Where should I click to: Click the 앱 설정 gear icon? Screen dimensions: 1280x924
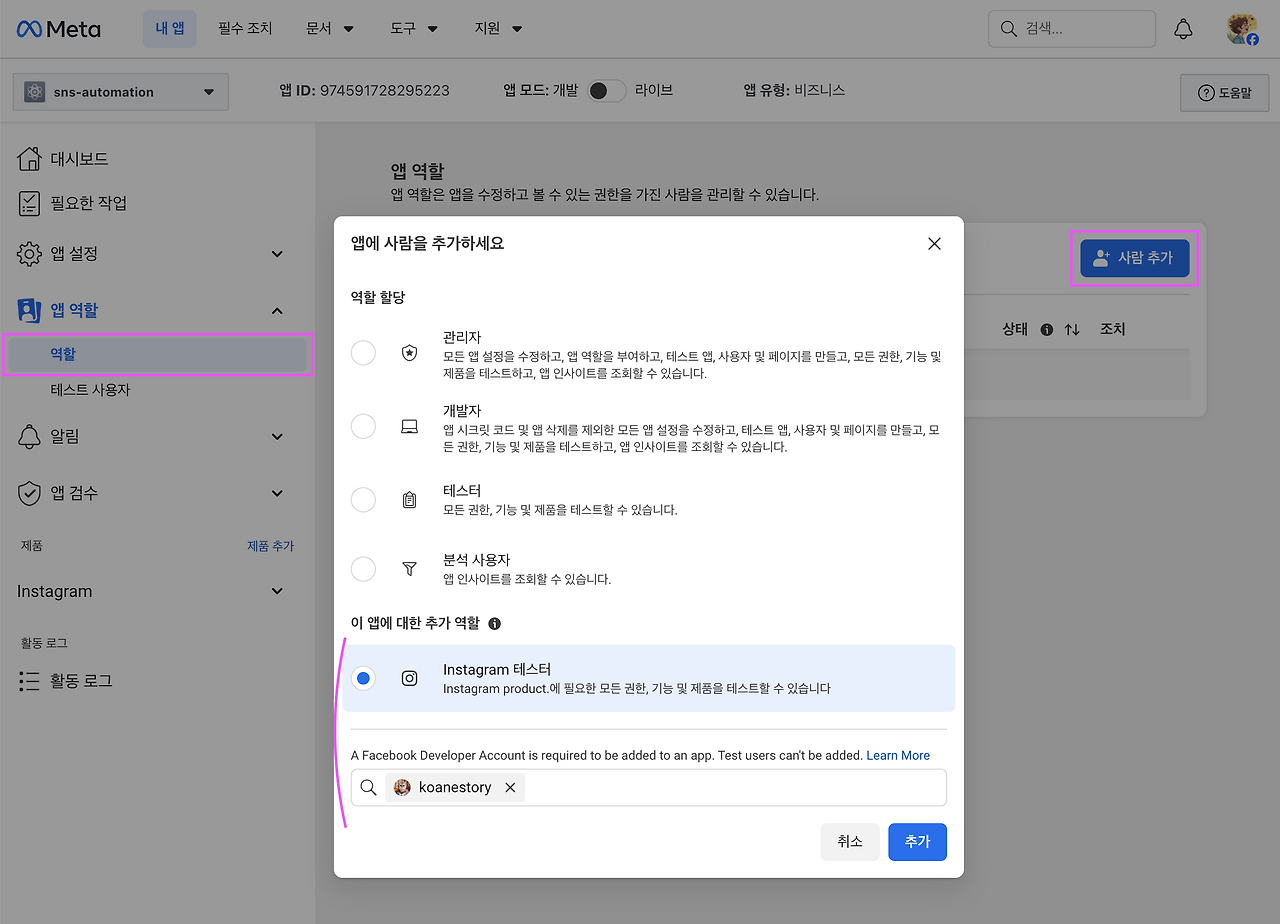pyautogui.click(x=30, y=254)
